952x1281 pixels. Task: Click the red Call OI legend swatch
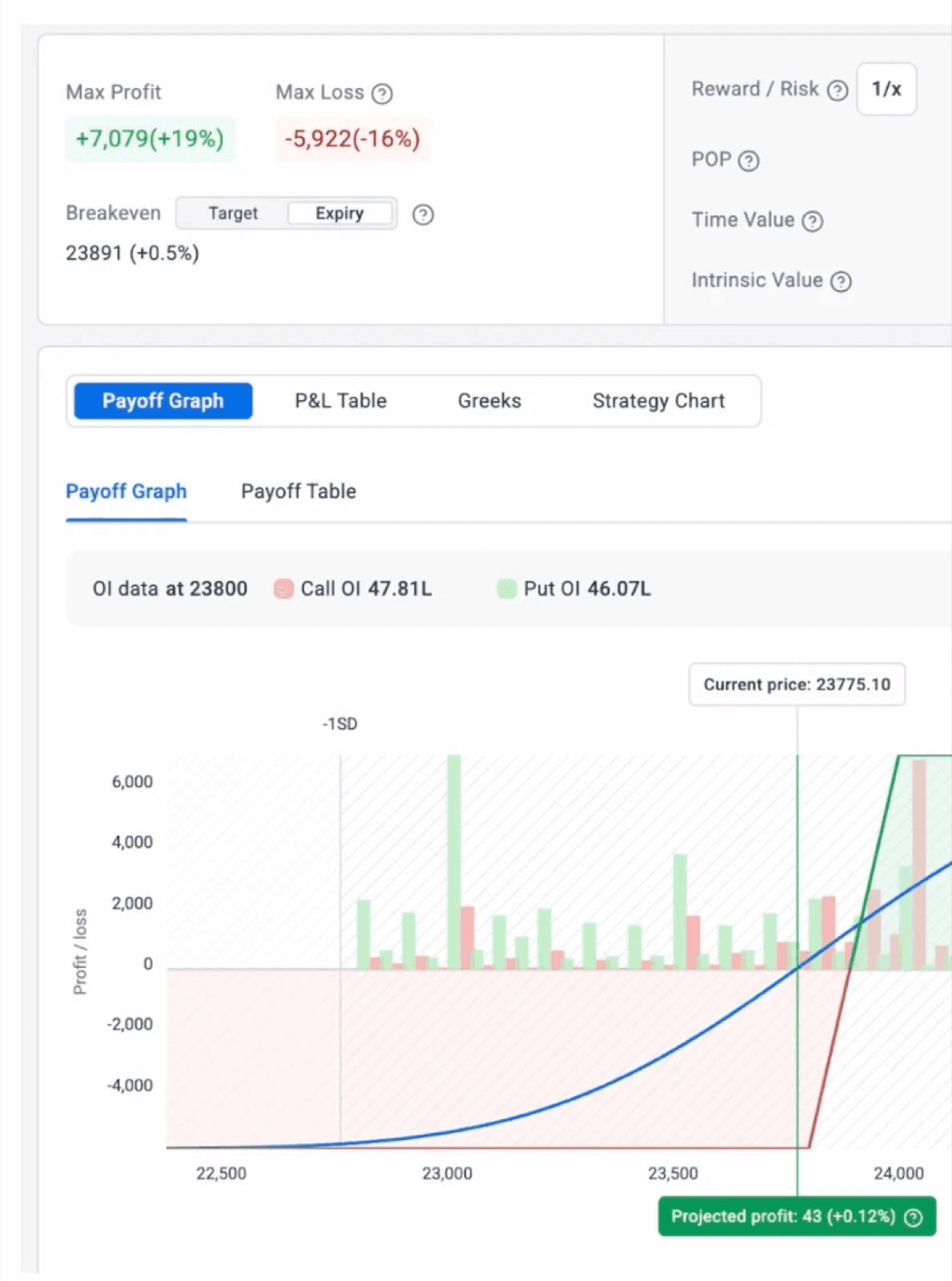(x=283, y=589)
